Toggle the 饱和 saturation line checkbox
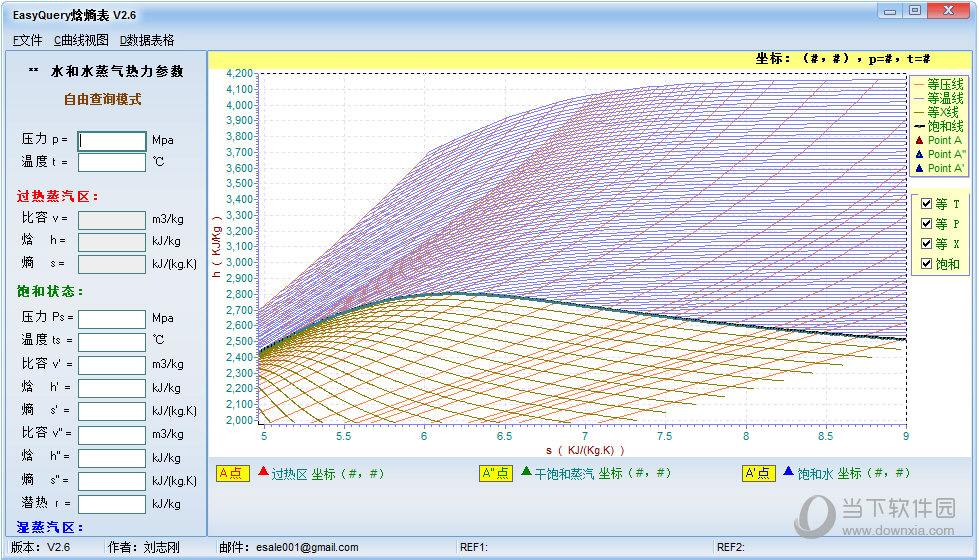The image size is (979, 560). click(x=926, y=264)
